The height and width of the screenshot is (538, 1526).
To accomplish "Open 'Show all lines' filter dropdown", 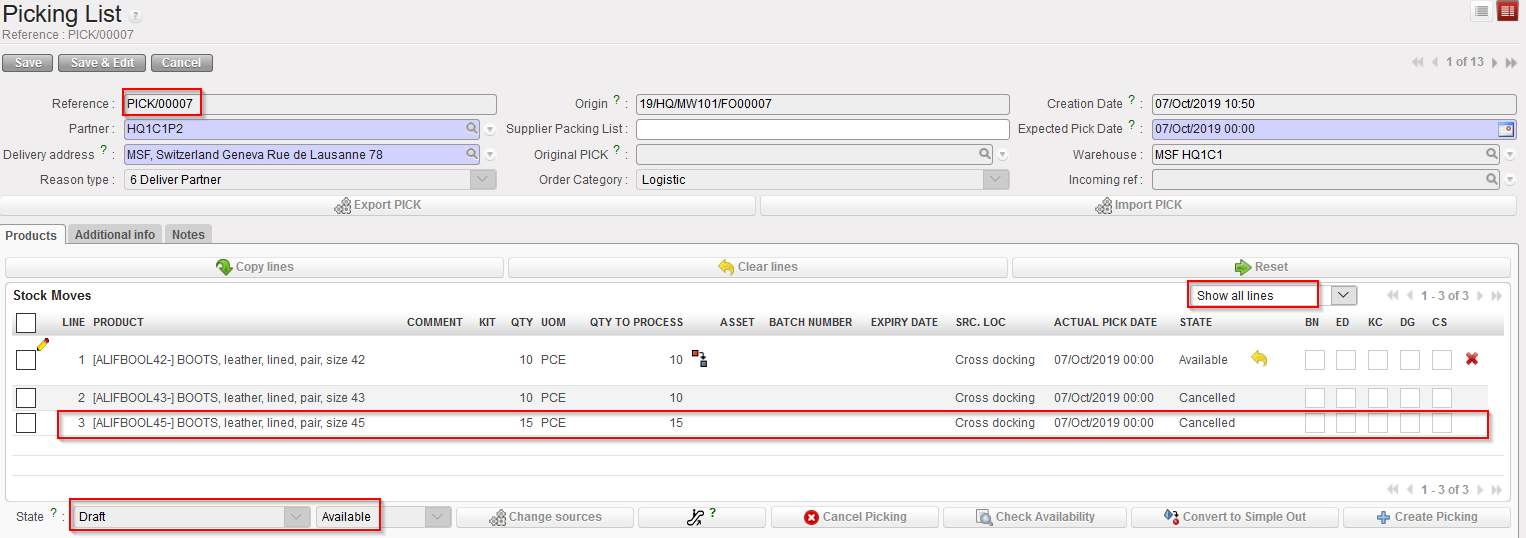I will click(1344, 295).
